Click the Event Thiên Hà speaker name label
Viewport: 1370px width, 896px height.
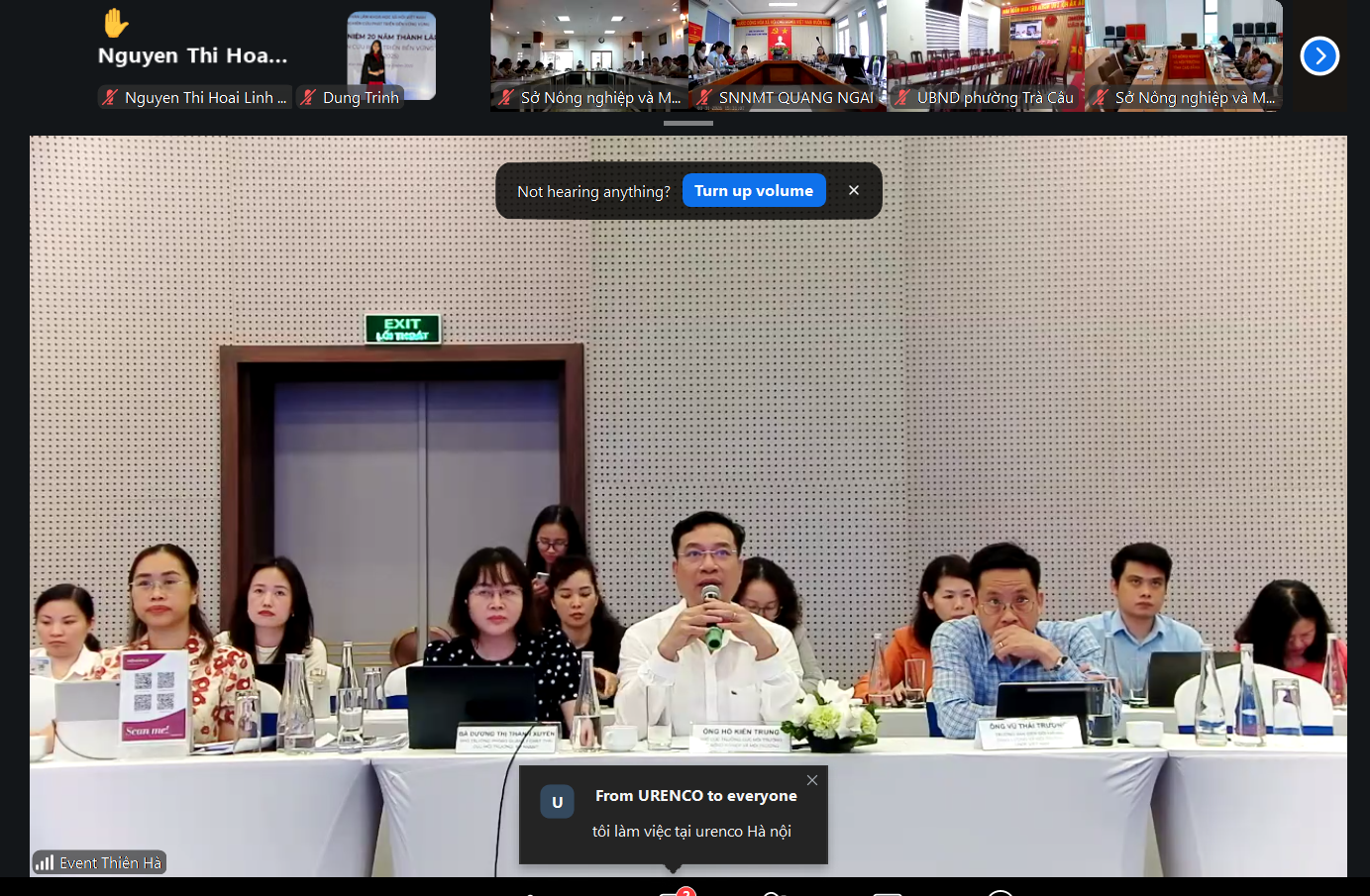(x=109, y=862)
